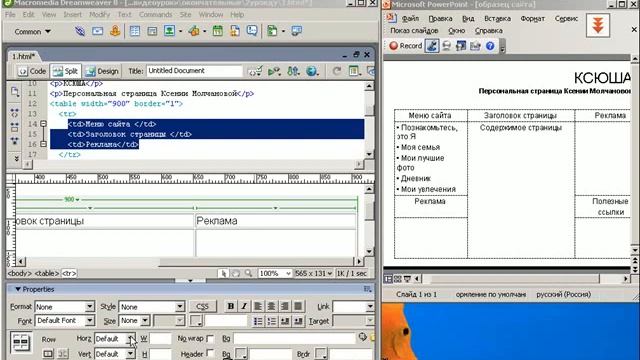The height and width of the screenshot is (360, 640).
Task: Apply Align Center in Properties panel
Action: (x=271, y=306)
